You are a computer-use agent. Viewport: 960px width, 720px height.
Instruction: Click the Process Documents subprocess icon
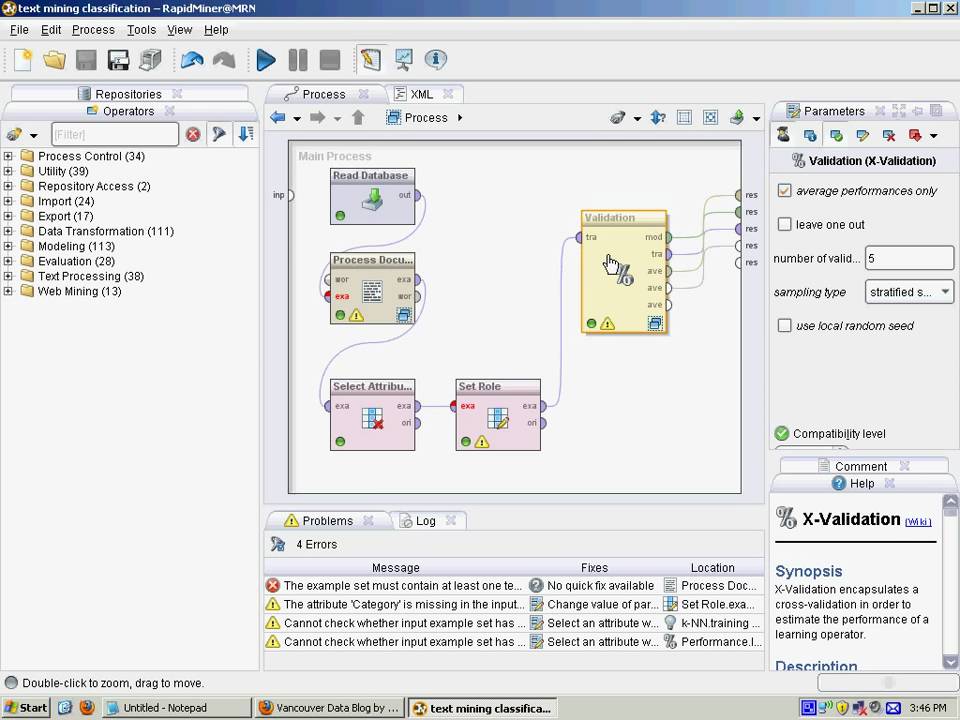(x=404, y=315)
